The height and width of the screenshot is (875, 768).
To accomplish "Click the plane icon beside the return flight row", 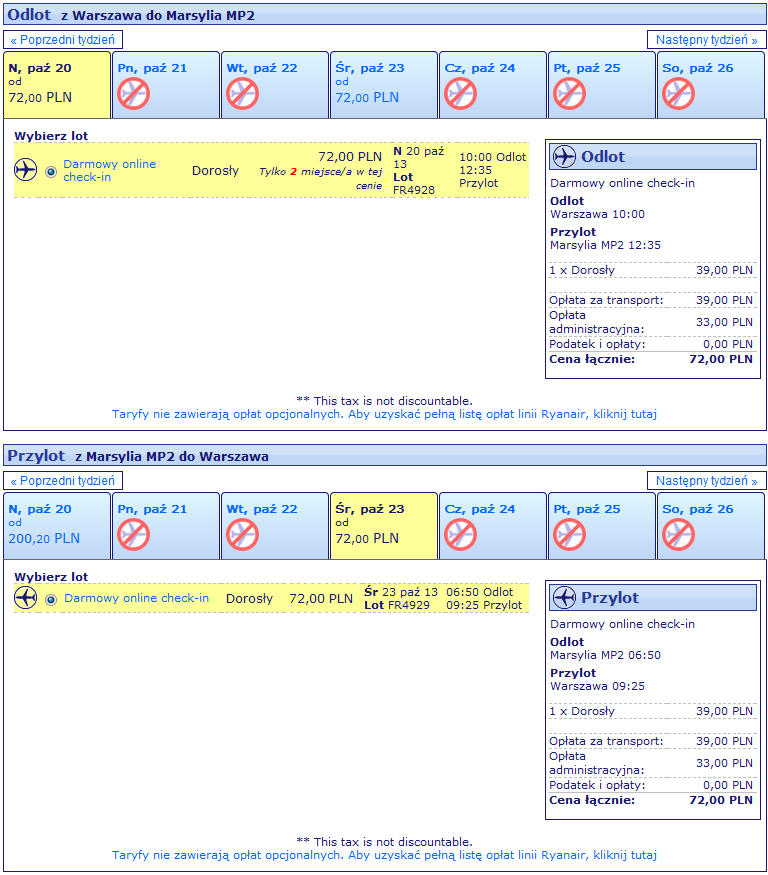I will click(x=25, y=598).
